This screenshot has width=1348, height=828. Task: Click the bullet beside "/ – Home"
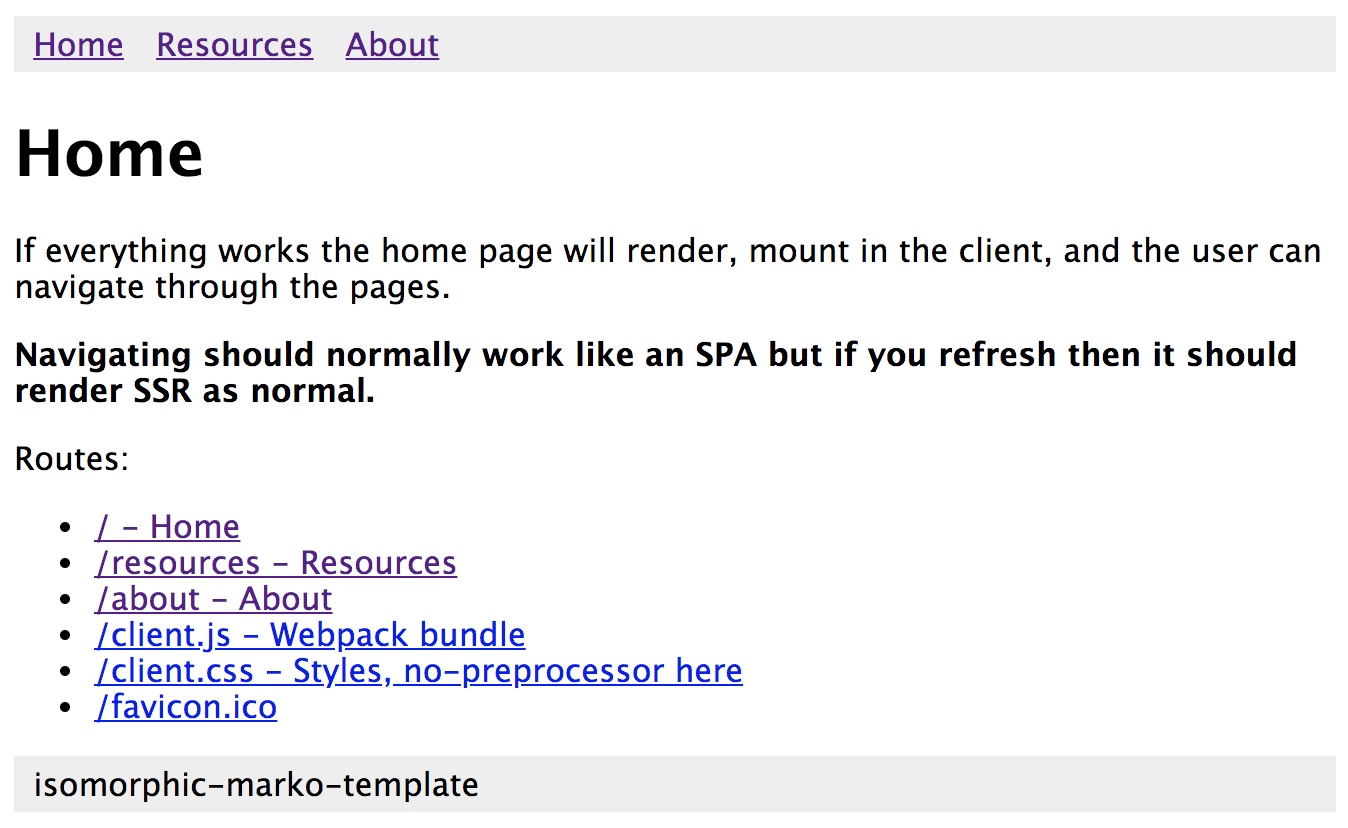[x=67, y=528]
